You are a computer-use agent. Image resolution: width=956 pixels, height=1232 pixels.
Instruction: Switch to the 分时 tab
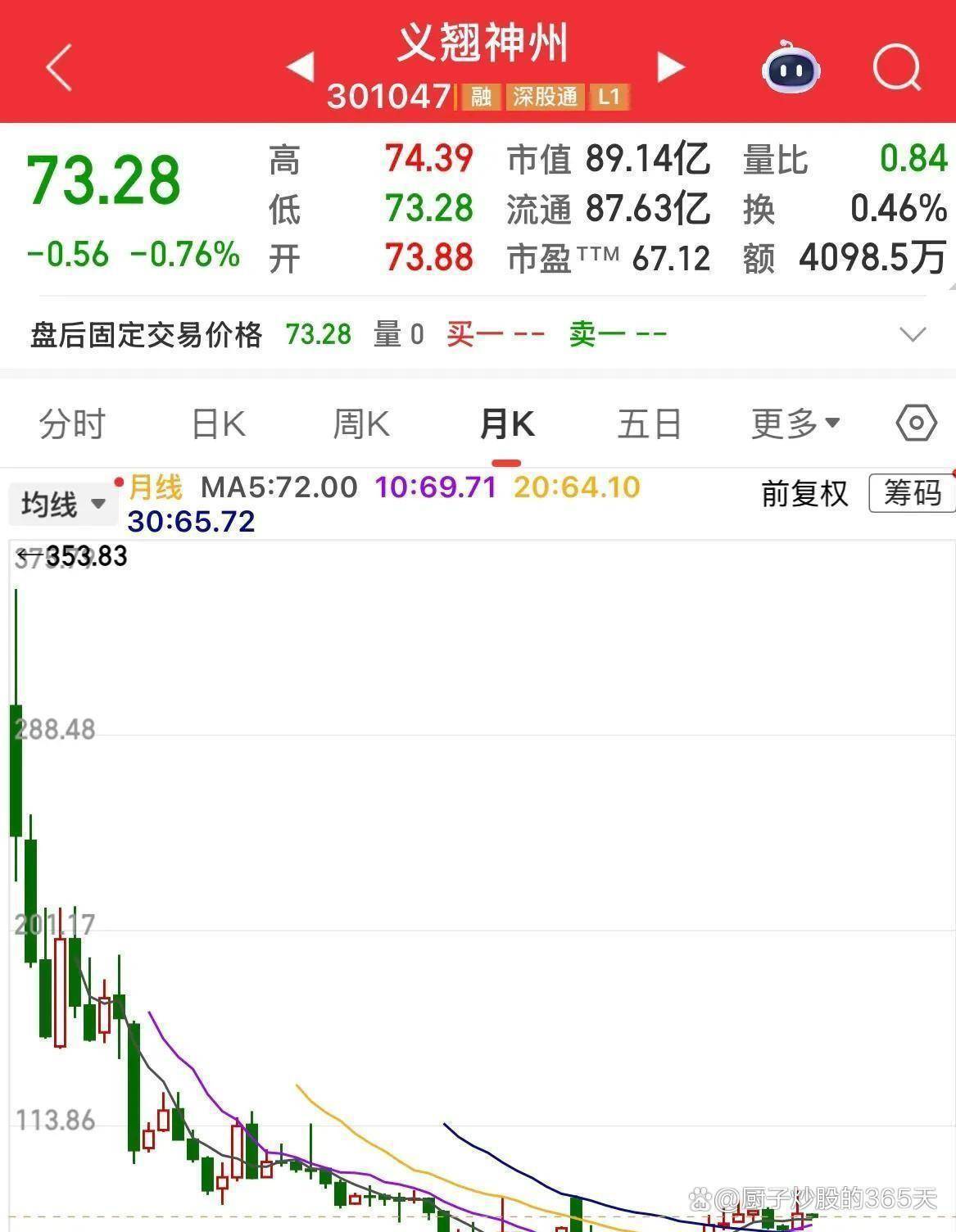click(72, 424)
